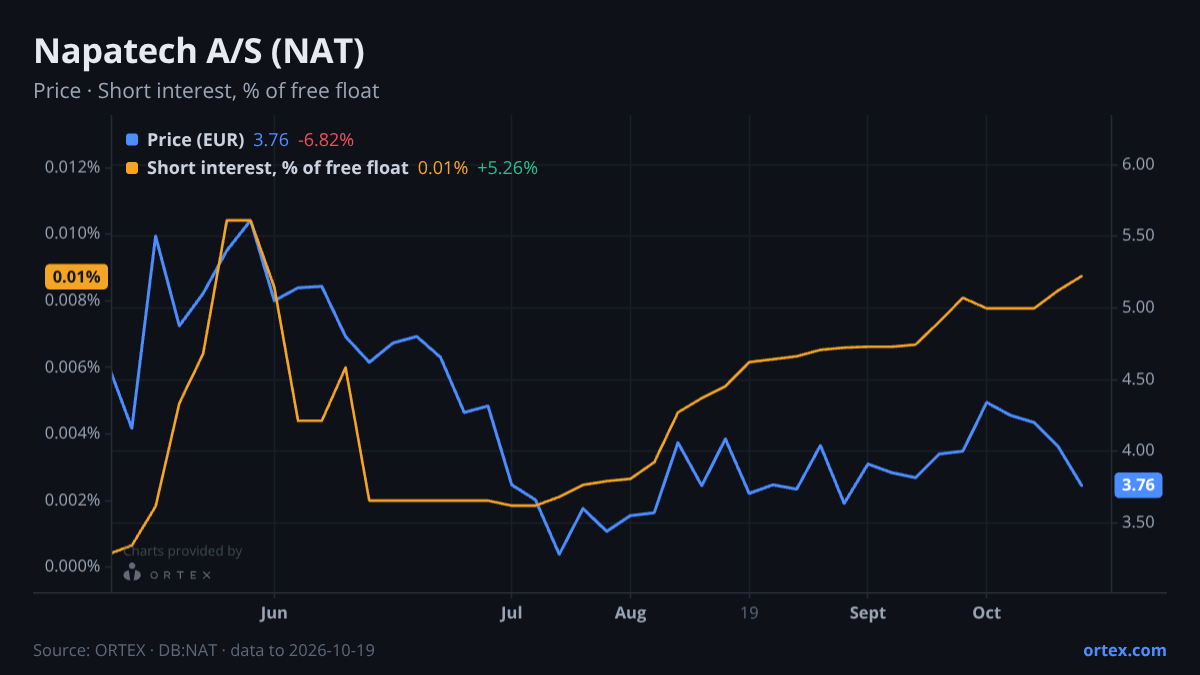The width and height of the screenshot is (1200, 675).
Task: Click the Napatech A/S (NAT) title
Action: click(x=198, y=51)
